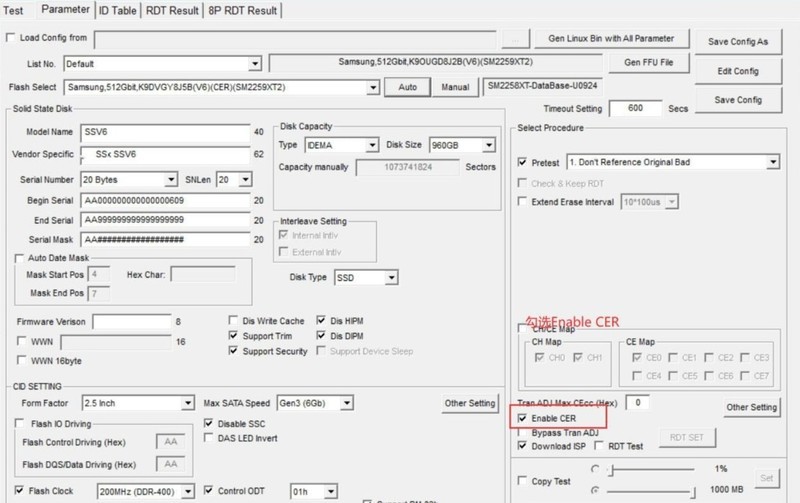
Task: Open Edit Config
Action: (738, 71)
